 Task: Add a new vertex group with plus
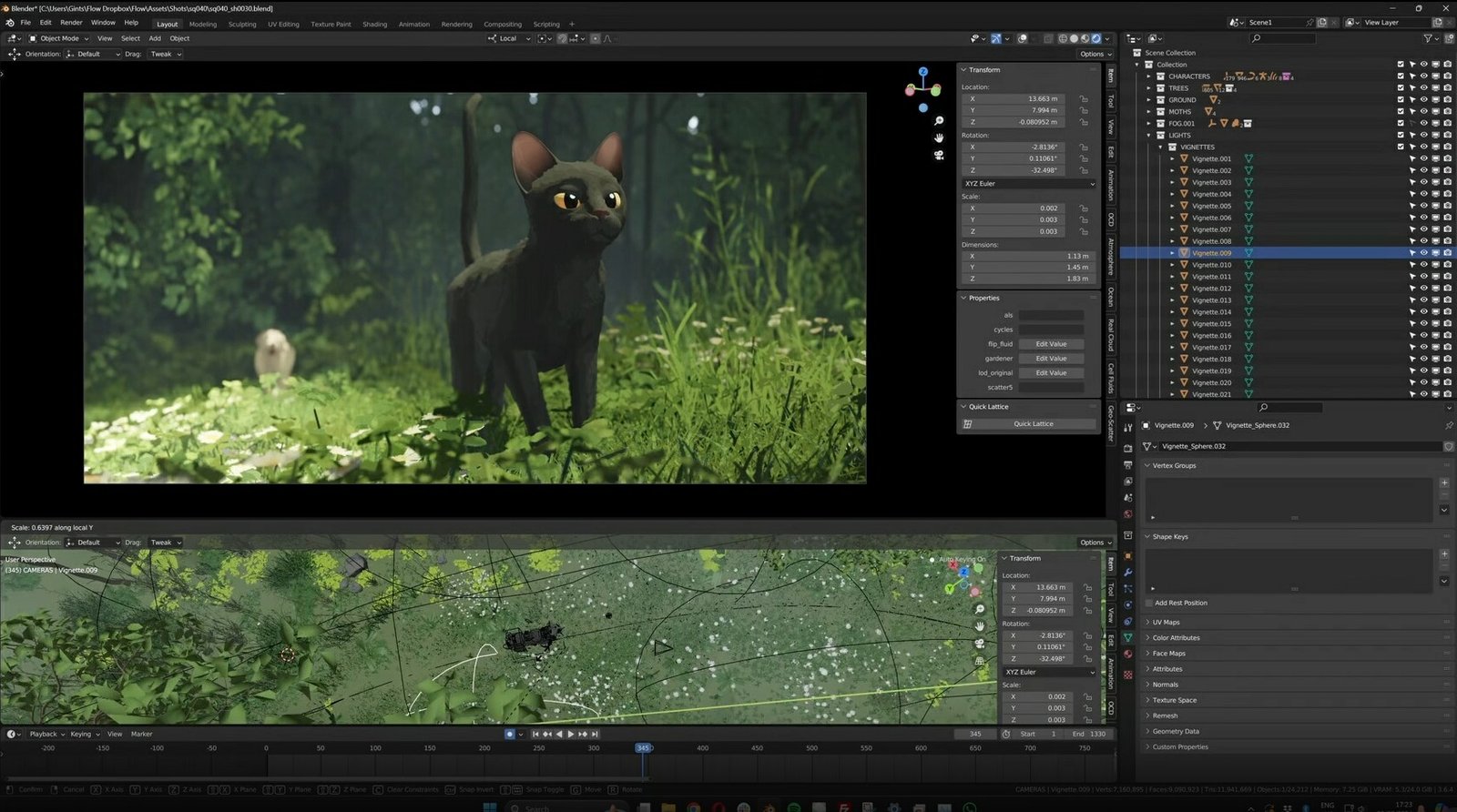point(1444,483)
